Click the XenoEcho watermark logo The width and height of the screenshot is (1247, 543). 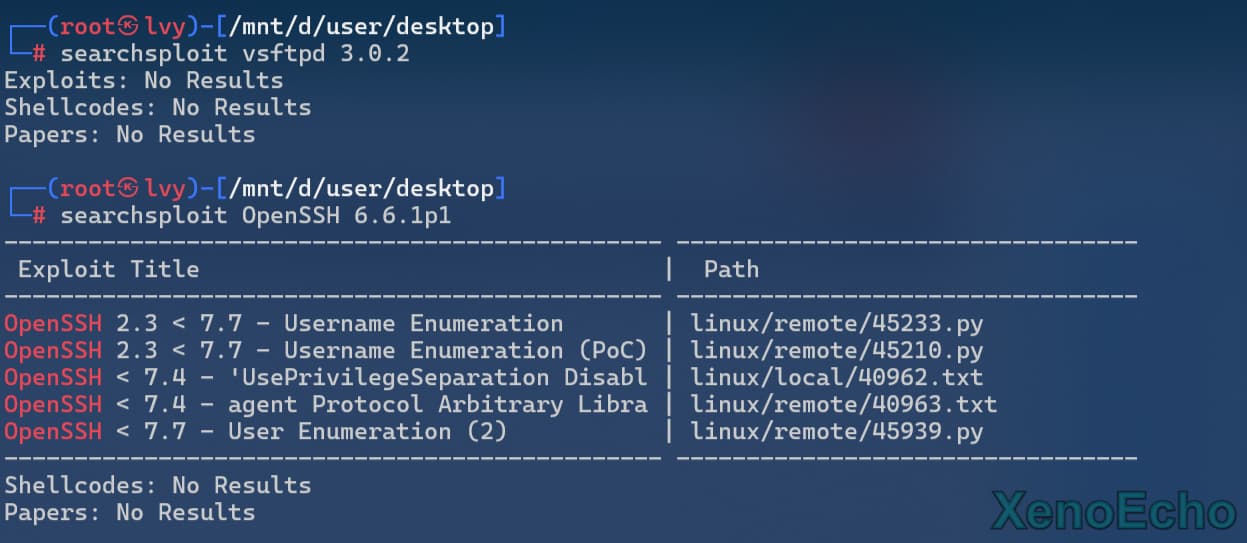pyautogui.click(x=1113, y=512)
